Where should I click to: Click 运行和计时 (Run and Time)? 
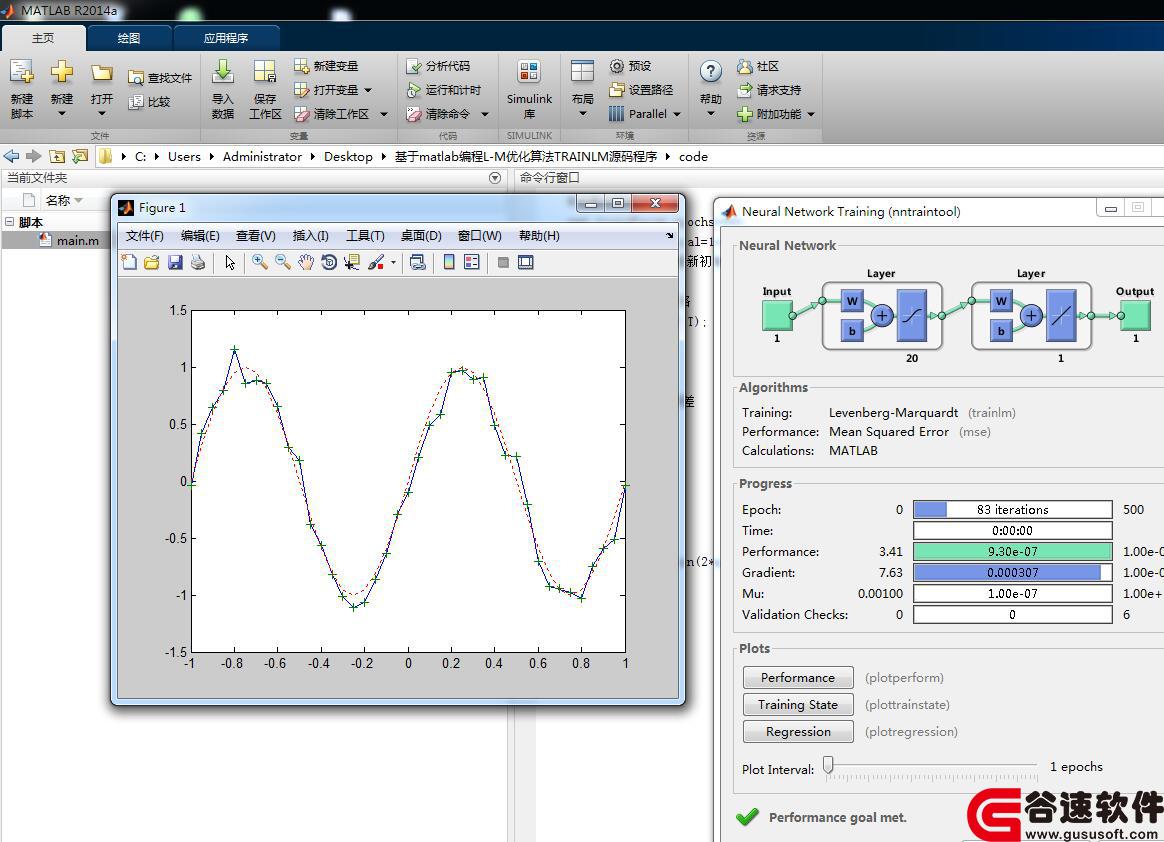point(444,90)
